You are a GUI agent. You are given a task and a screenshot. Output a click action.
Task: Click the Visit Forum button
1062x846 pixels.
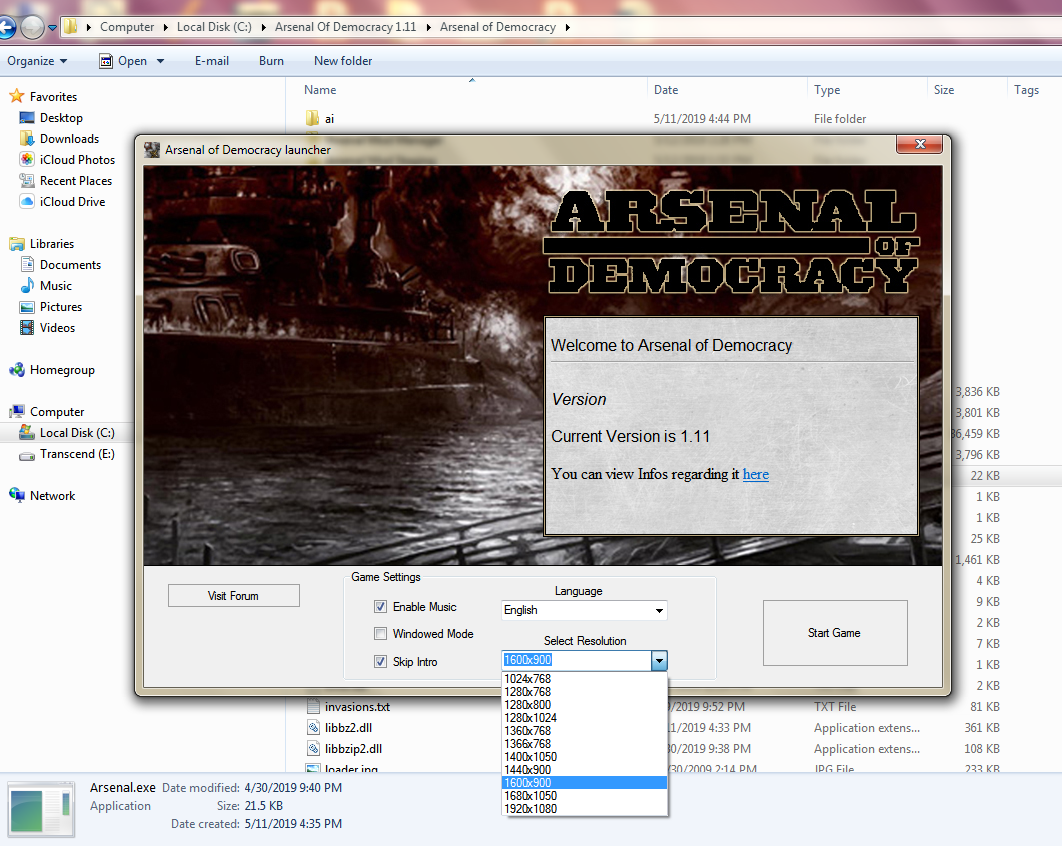(234, 595)
